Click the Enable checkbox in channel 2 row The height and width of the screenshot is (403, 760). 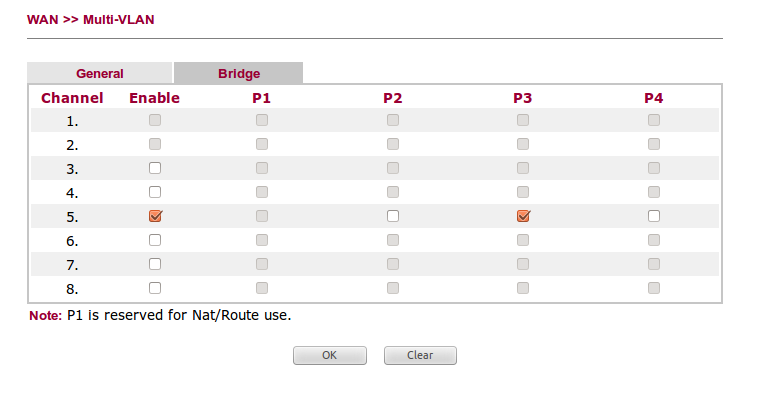(154, 144)
